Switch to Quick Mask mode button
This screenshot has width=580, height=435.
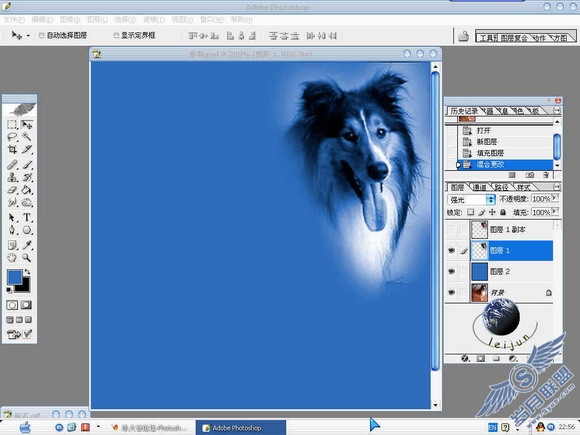pos(26,305)
